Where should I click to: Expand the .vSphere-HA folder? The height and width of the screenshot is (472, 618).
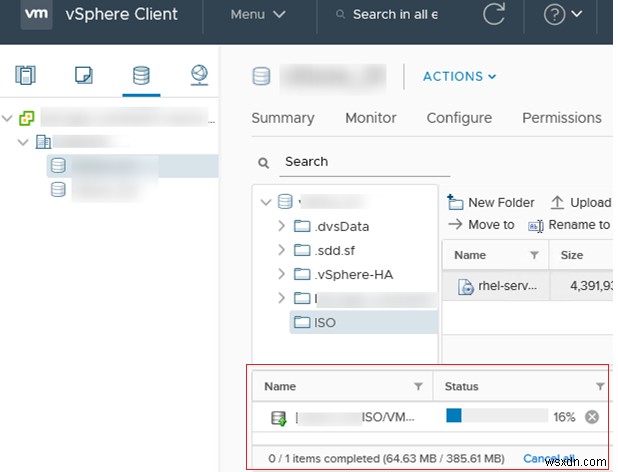click(x=281, y=274)
